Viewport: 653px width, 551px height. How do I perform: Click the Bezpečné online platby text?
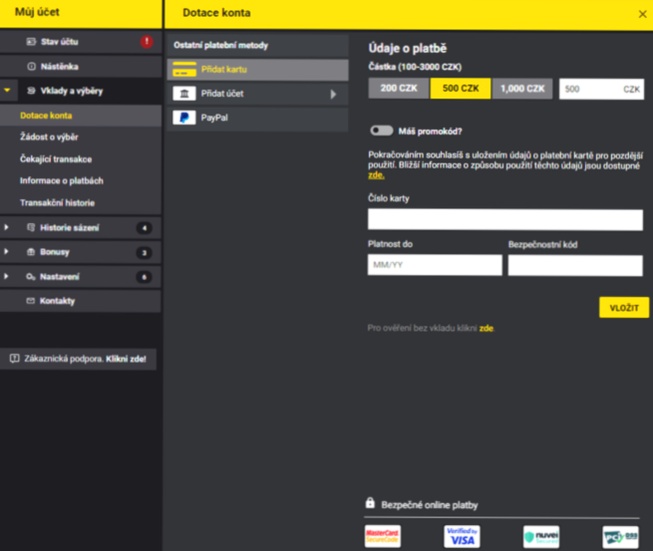tap(429, 505)
